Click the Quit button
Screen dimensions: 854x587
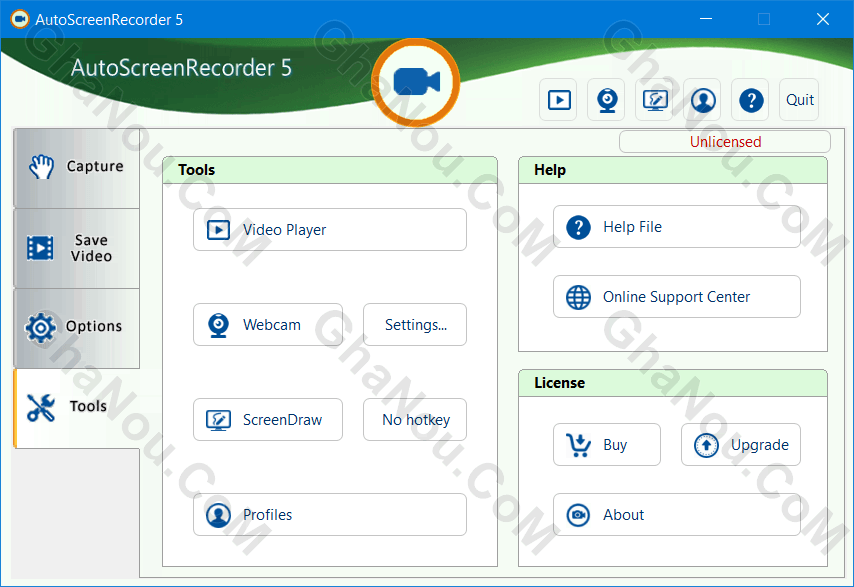(x=799, y=100)
